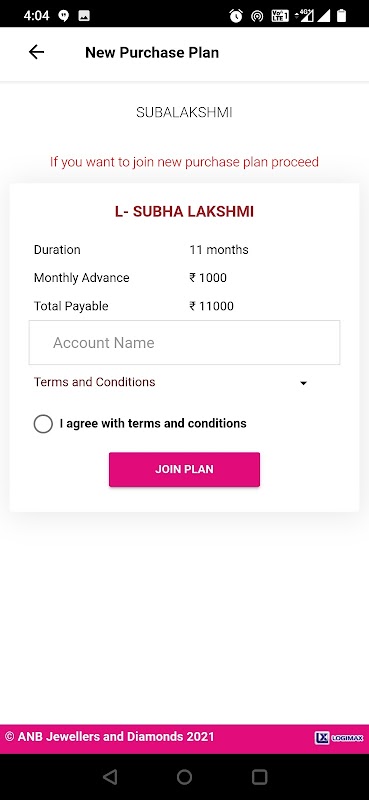Tap the alarm clock status icon
This screenshot has height=800, width=369.
click(236, 16)
